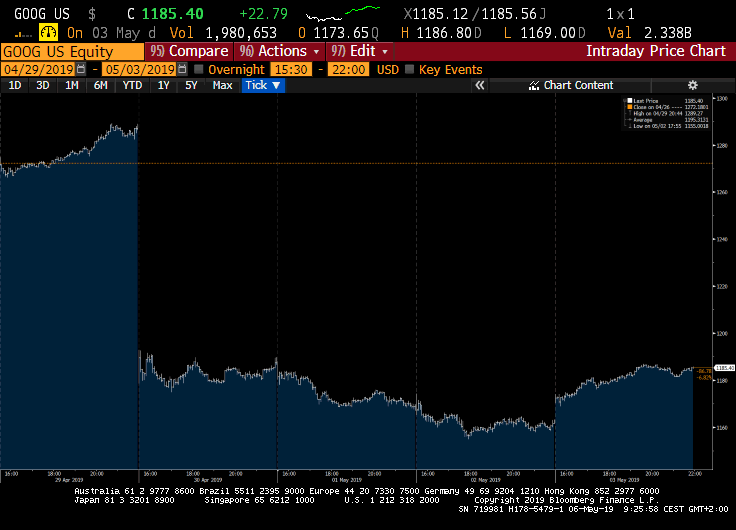Viewport: 736px width, 530px height.
Task: Select the Max range tab
Action: coord(222,85)
